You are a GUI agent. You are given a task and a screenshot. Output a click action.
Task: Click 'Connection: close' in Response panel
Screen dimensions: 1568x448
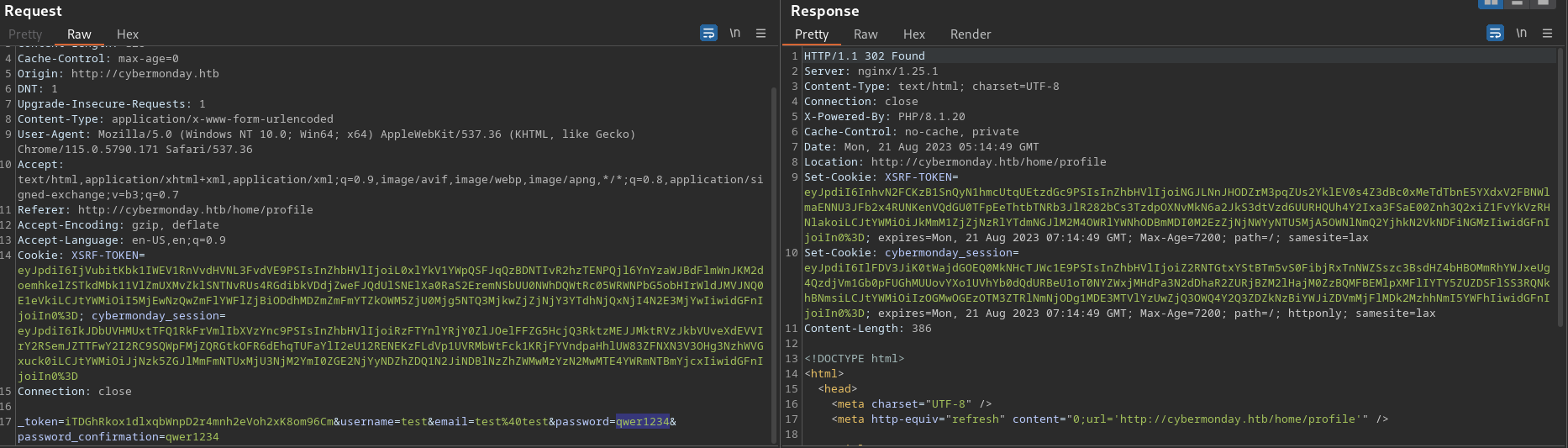coord(861,102)
